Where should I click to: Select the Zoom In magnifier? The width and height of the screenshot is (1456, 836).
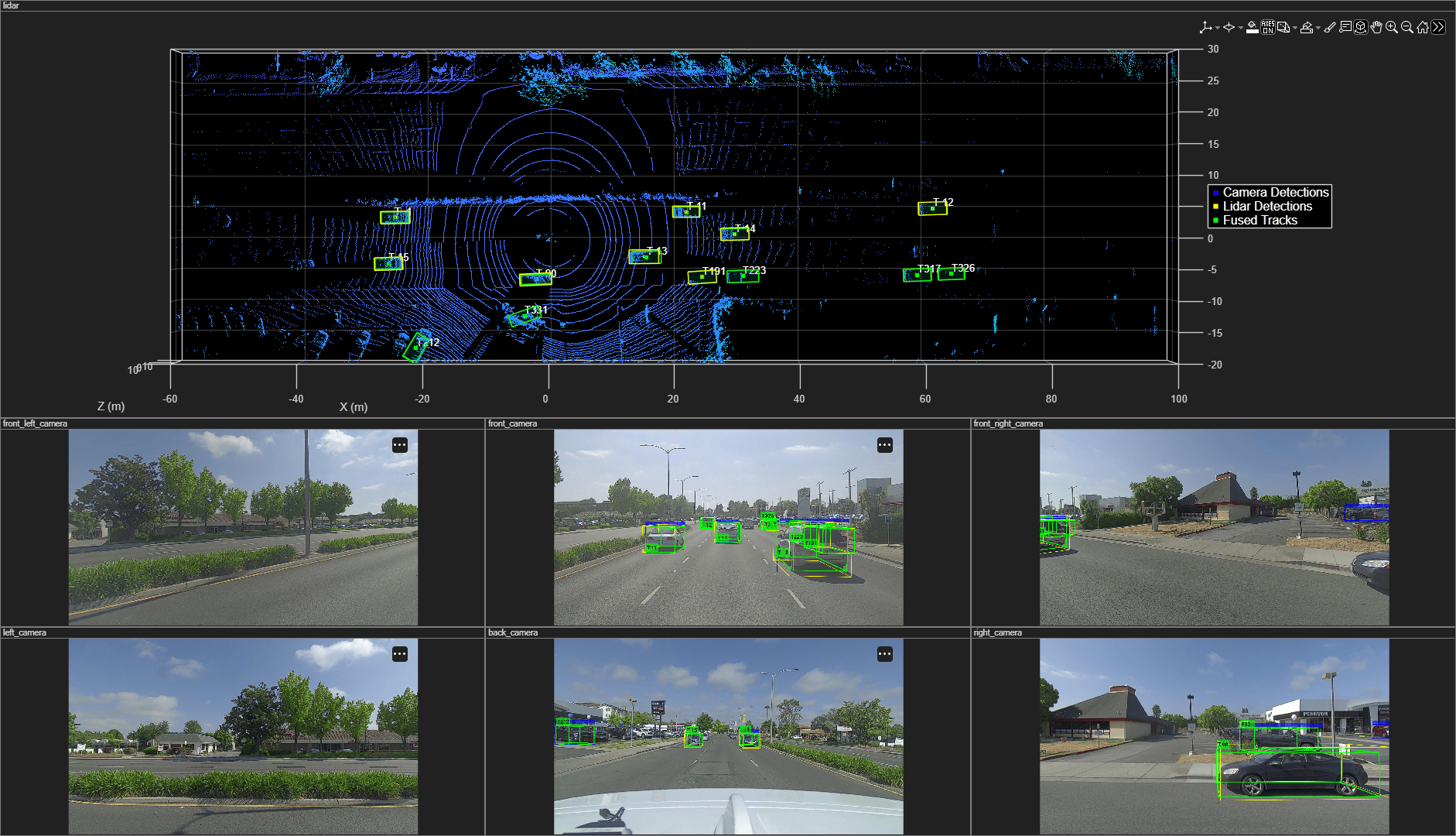[1391, 27]
